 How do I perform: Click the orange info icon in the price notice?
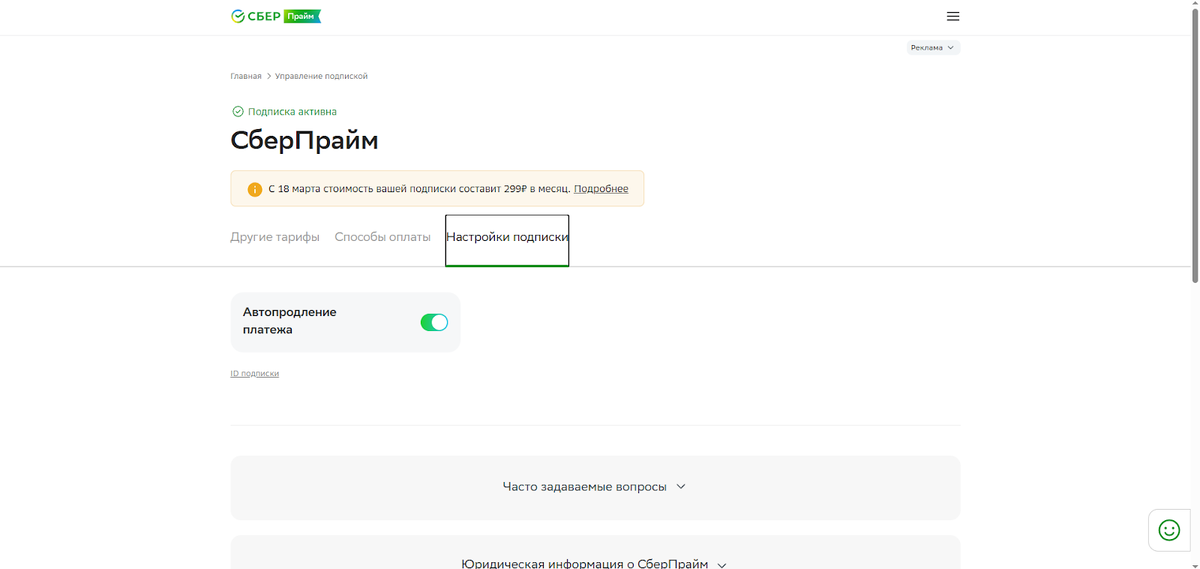coord(254,188)
